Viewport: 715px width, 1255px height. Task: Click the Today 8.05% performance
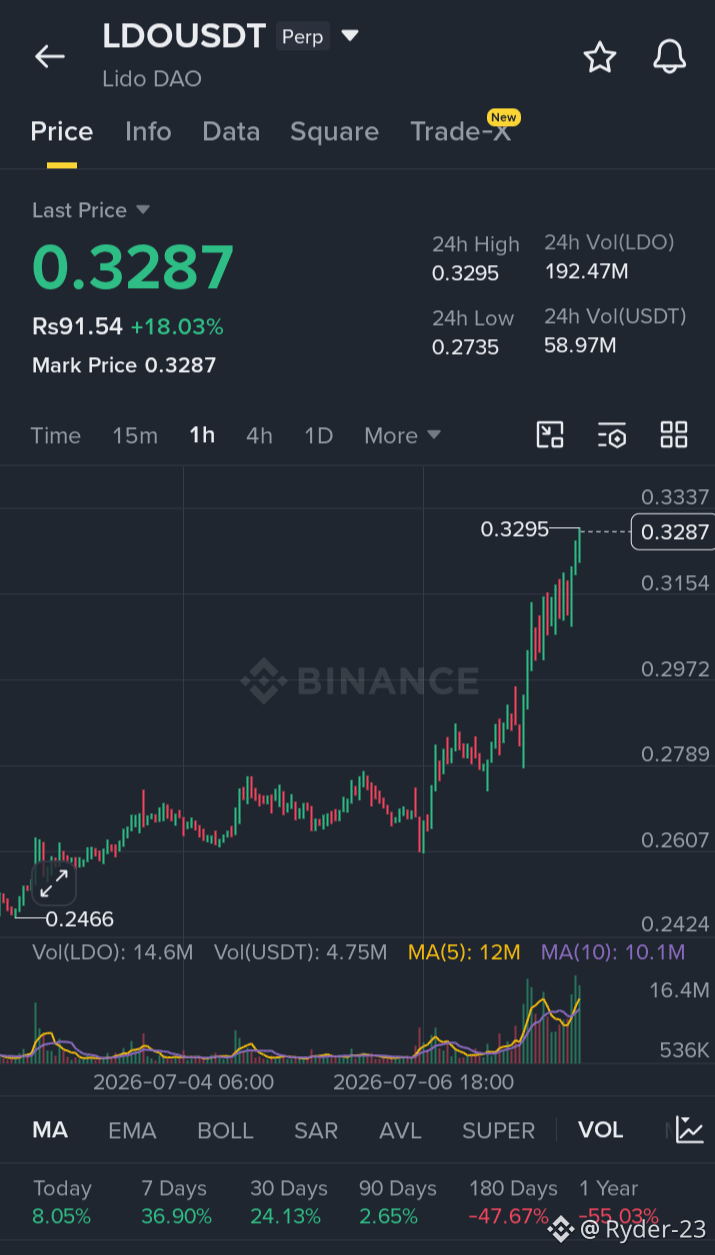tap(62, 1202)
